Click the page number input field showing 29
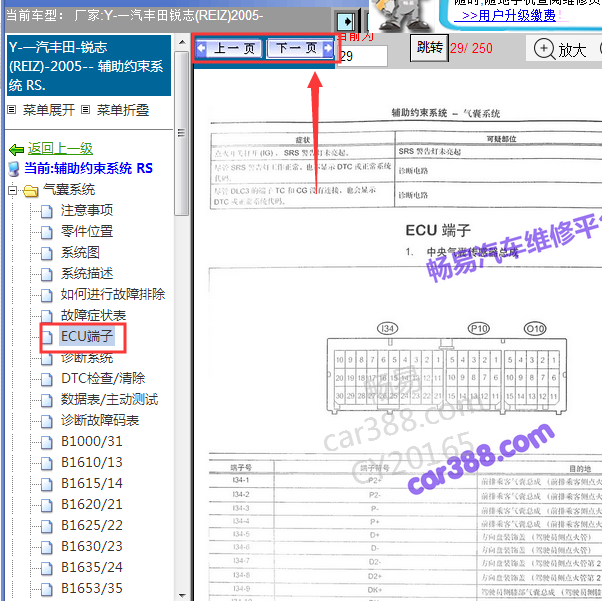 362,56
